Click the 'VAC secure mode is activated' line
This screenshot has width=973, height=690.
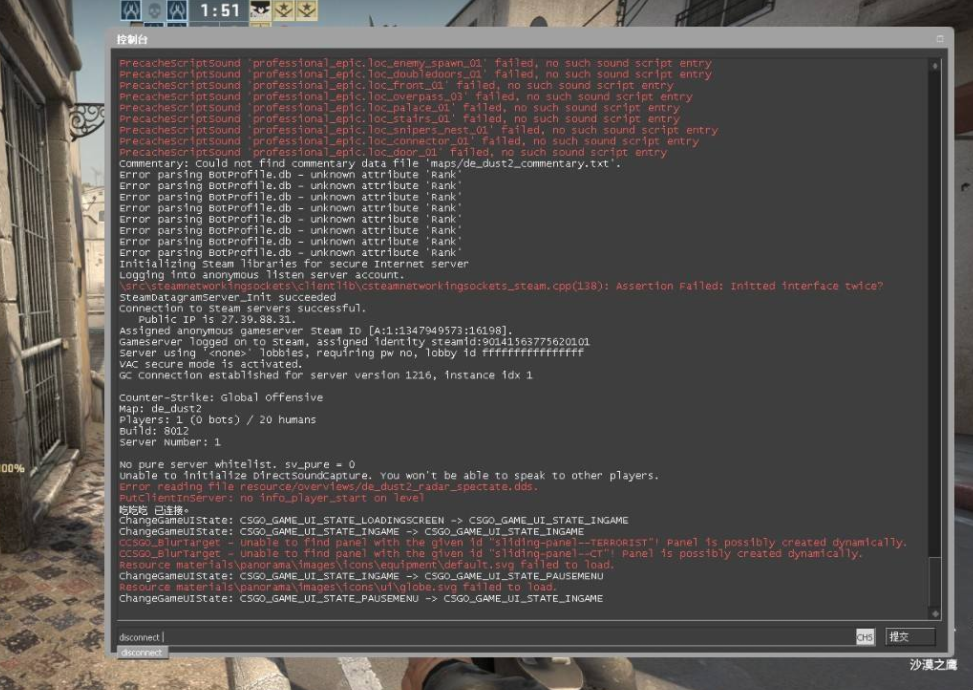coord(210,364)
